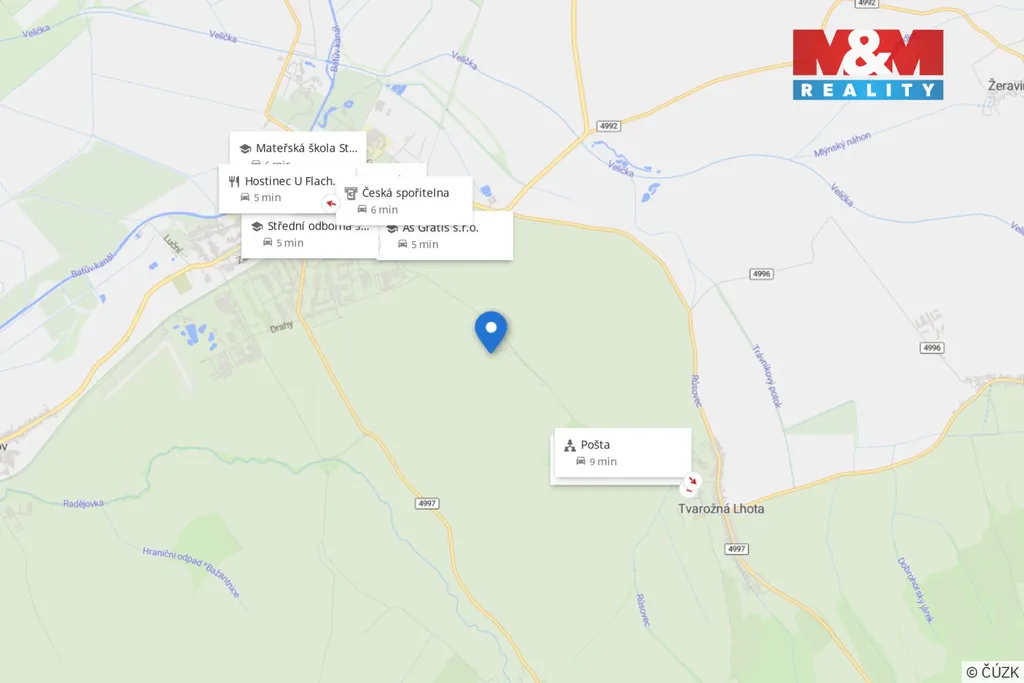The width and height of the screenshot is (1024, 683).
Task: Click the Střední odborná school icon
Action: pos(257,227)
